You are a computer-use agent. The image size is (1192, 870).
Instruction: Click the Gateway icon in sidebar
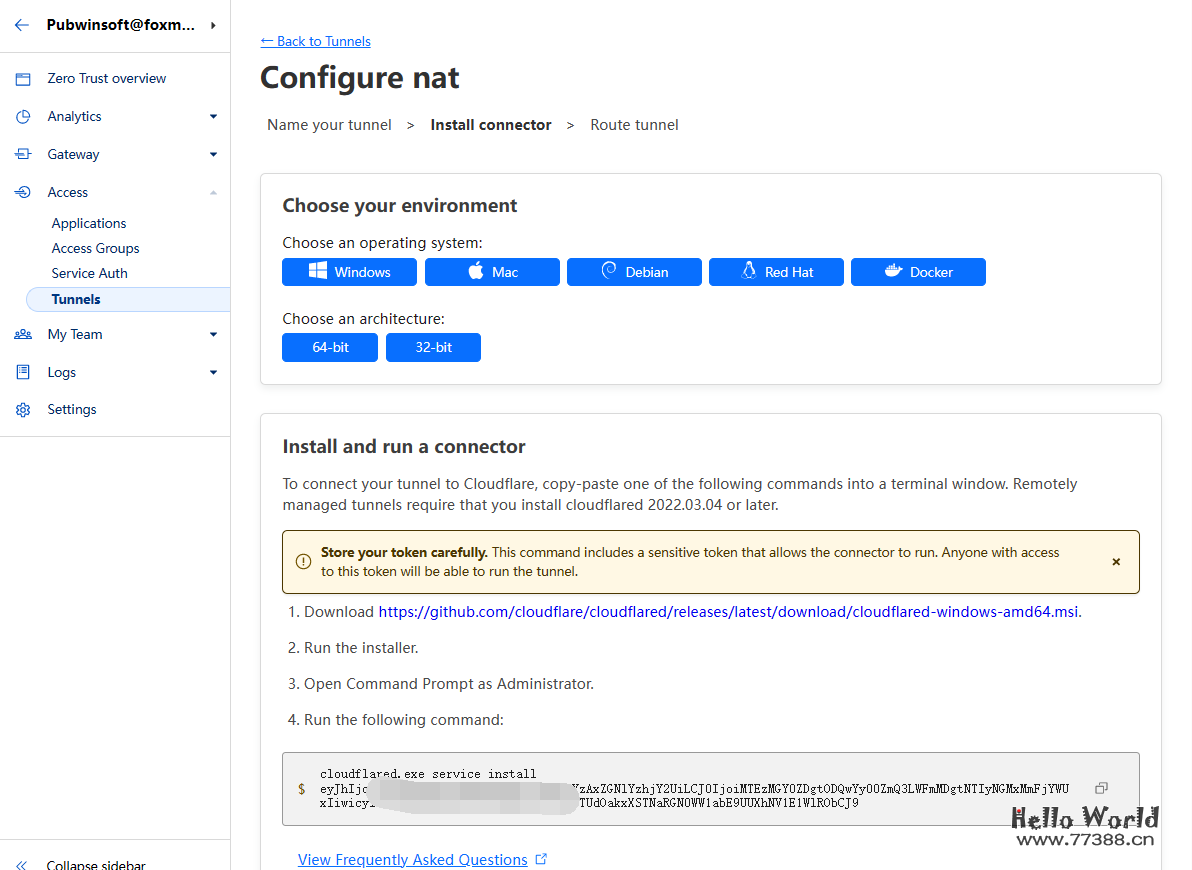(23, 155)
